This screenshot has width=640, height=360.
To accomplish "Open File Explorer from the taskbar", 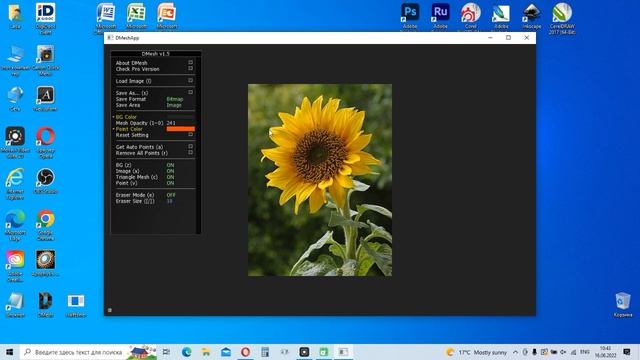I will coord(206,352).
